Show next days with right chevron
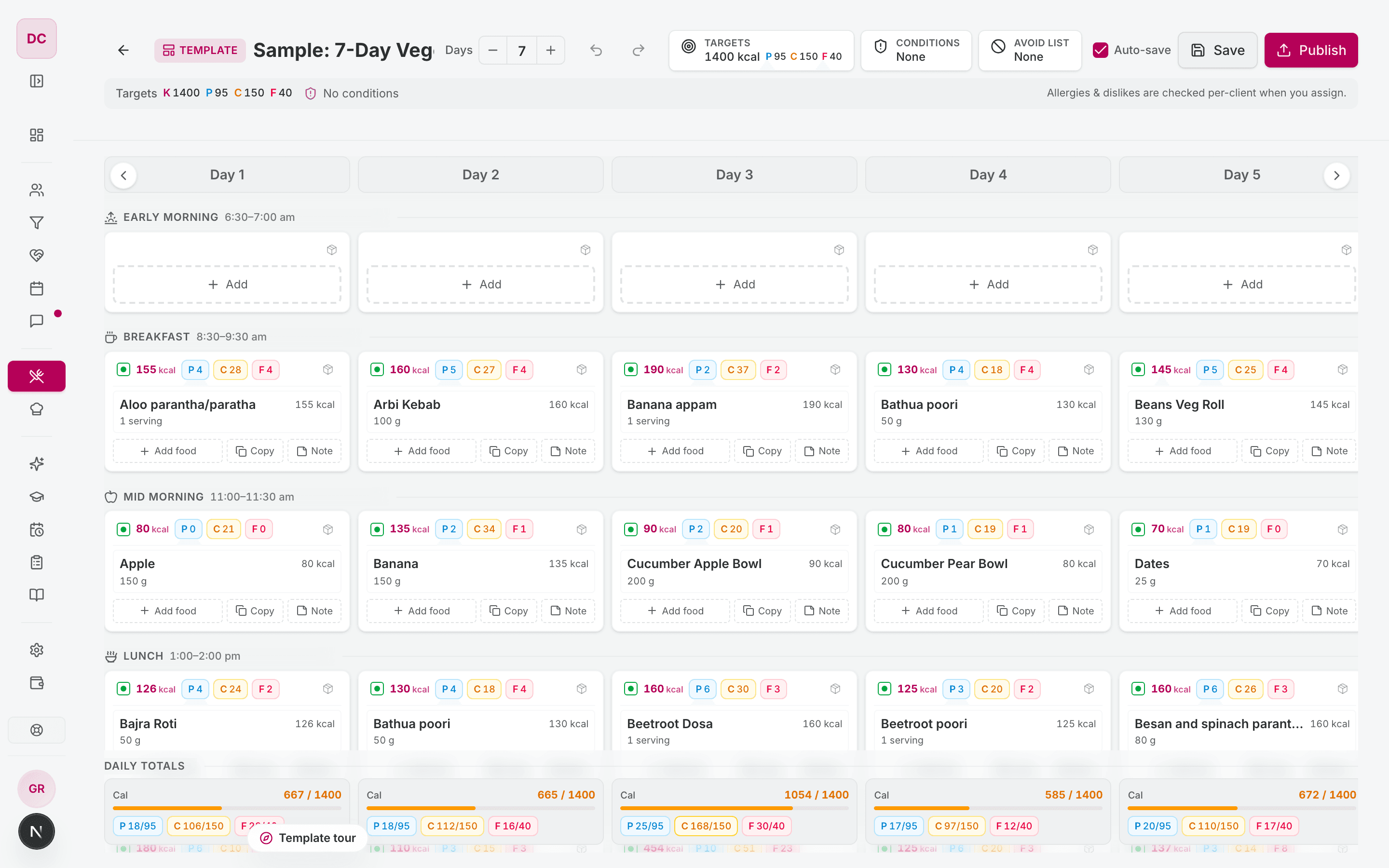The height and width of the screenshot is (868, 1389). coord(1336,175)
